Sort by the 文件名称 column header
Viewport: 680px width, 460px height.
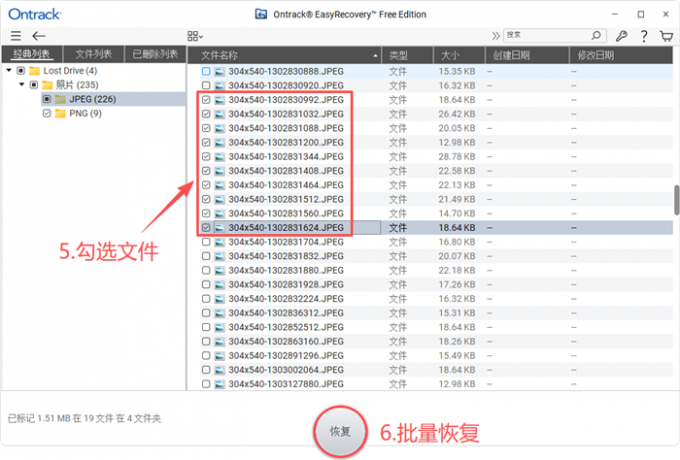pos(284,55)
